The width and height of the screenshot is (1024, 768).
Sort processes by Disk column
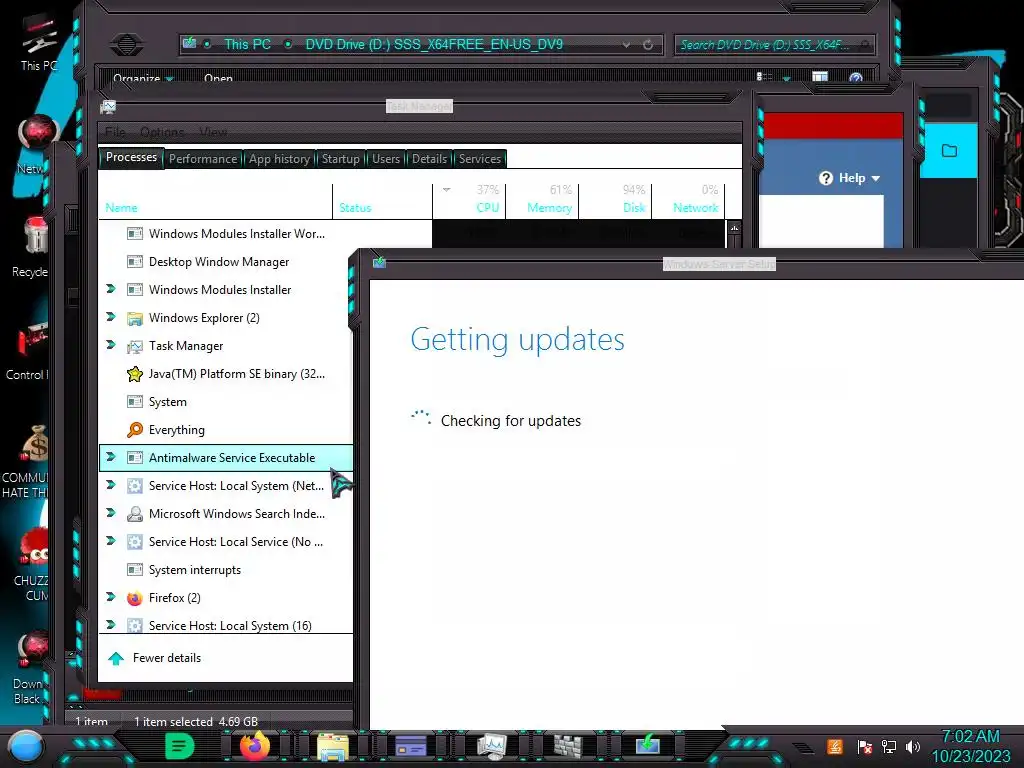click(x=615, y=201)
